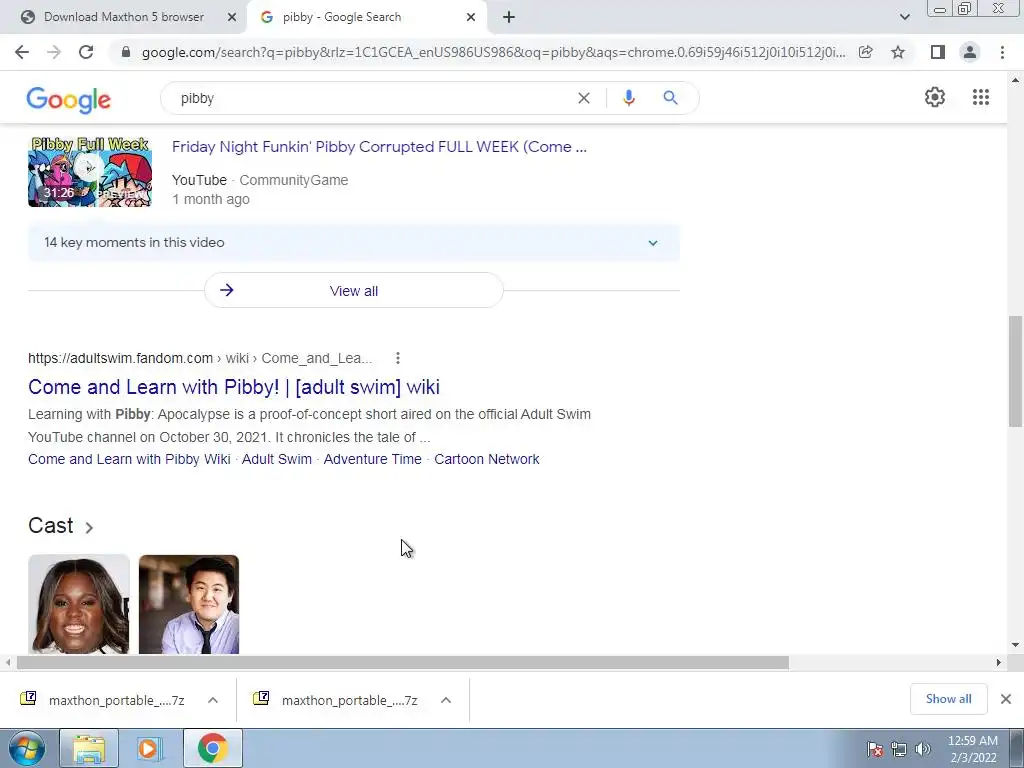The width and height of the screenshot is (1024, 768).
Task: View site information via lock icon
Action: (126, 52)
